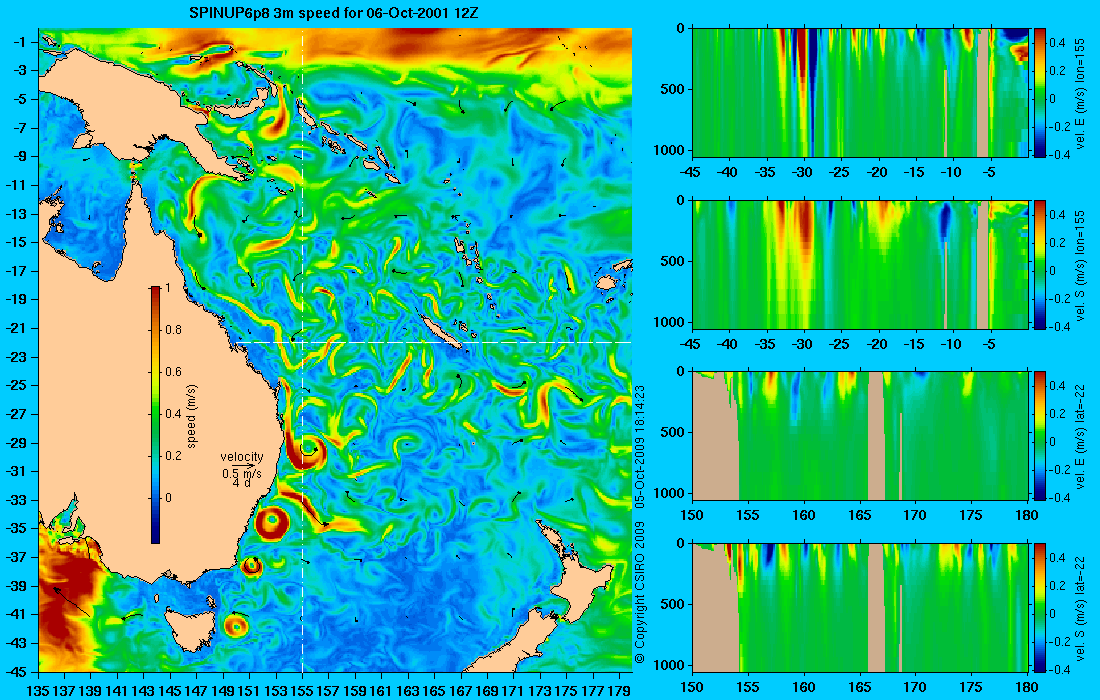The height and width of the screenshot is (700, 1100).
Task: Select the surface speed map of the Coral and Tasman Sea
Action: (335, 350)
